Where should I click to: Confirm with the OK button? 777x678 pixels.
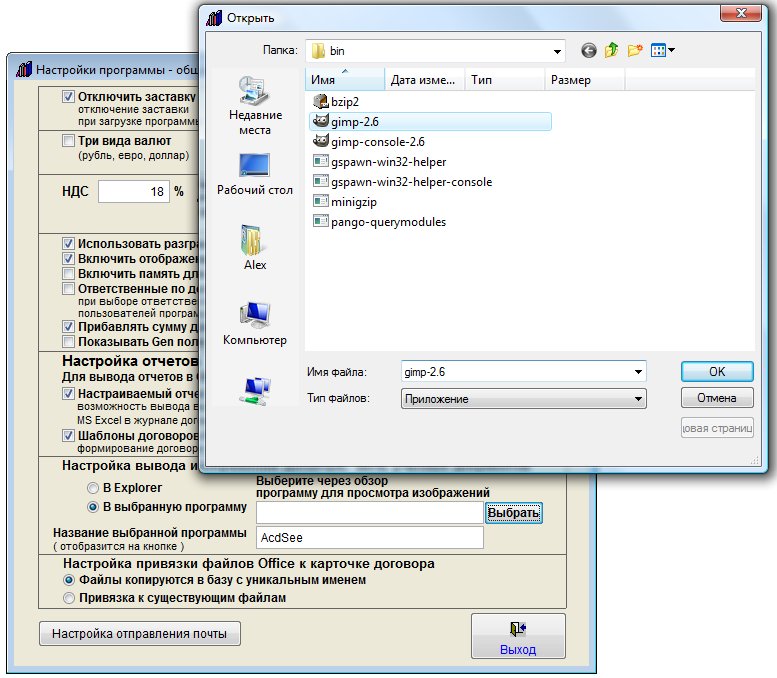coord(717,372)
